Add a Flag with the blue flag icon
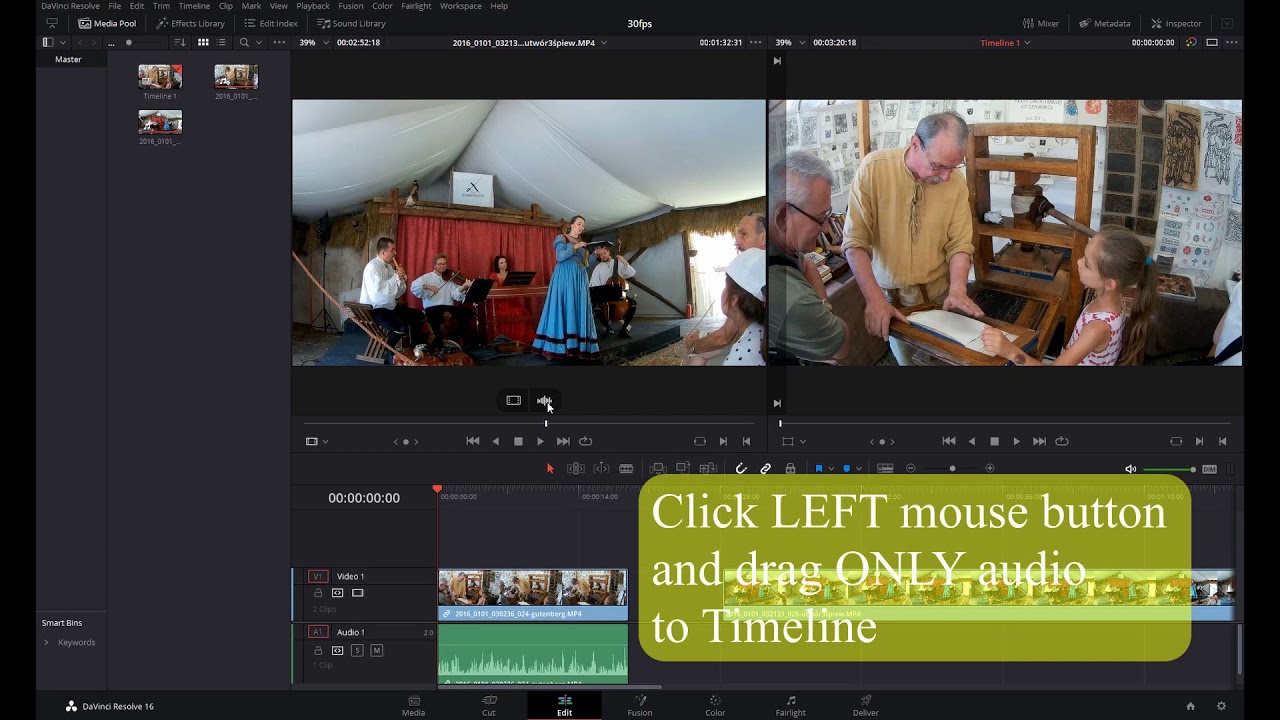Screen dimensions: 1280x720 [819, 468]
